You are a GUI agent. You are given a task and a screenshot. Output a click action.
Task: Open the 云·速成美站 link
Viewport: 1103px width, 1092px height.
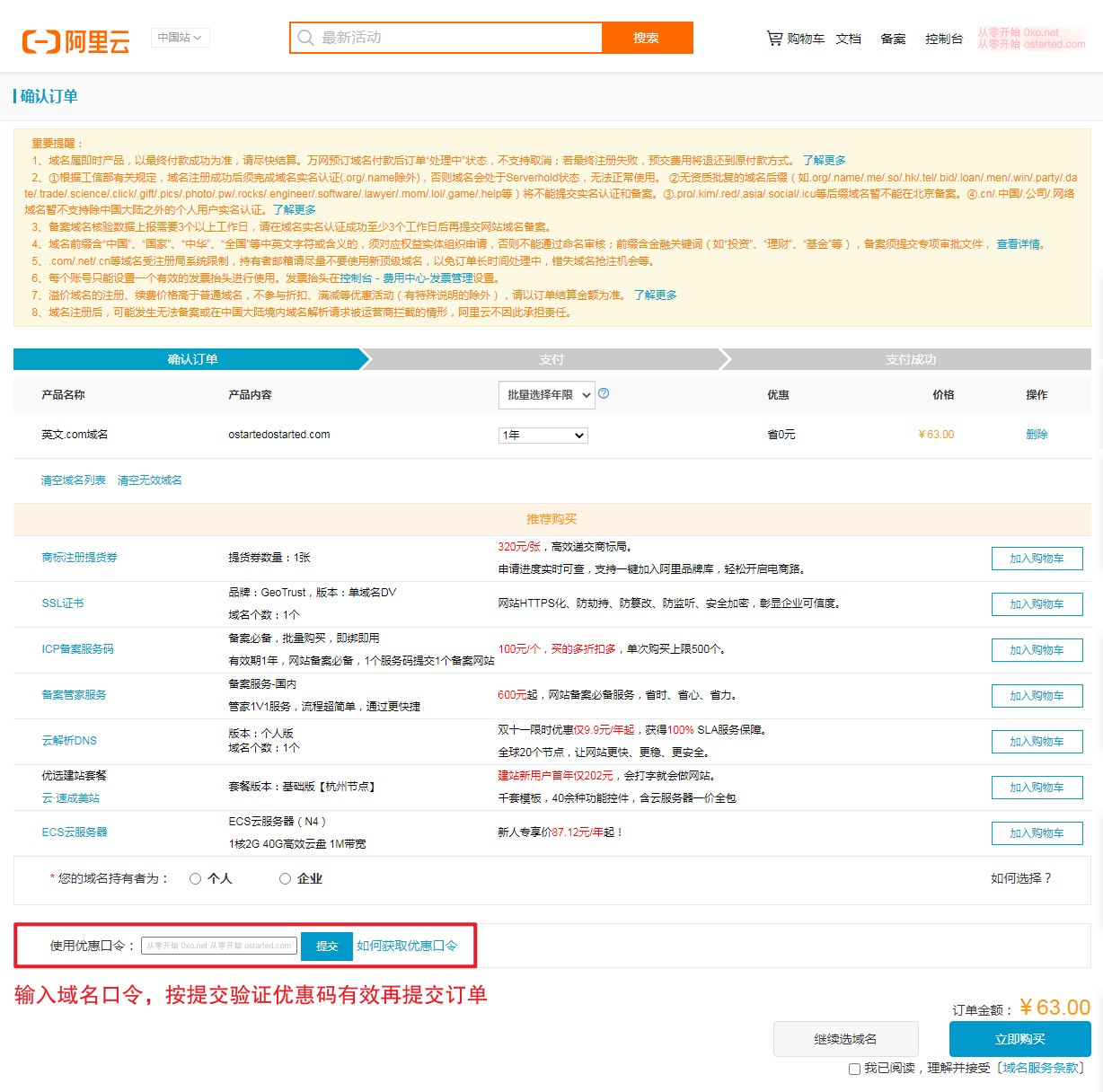70,798
